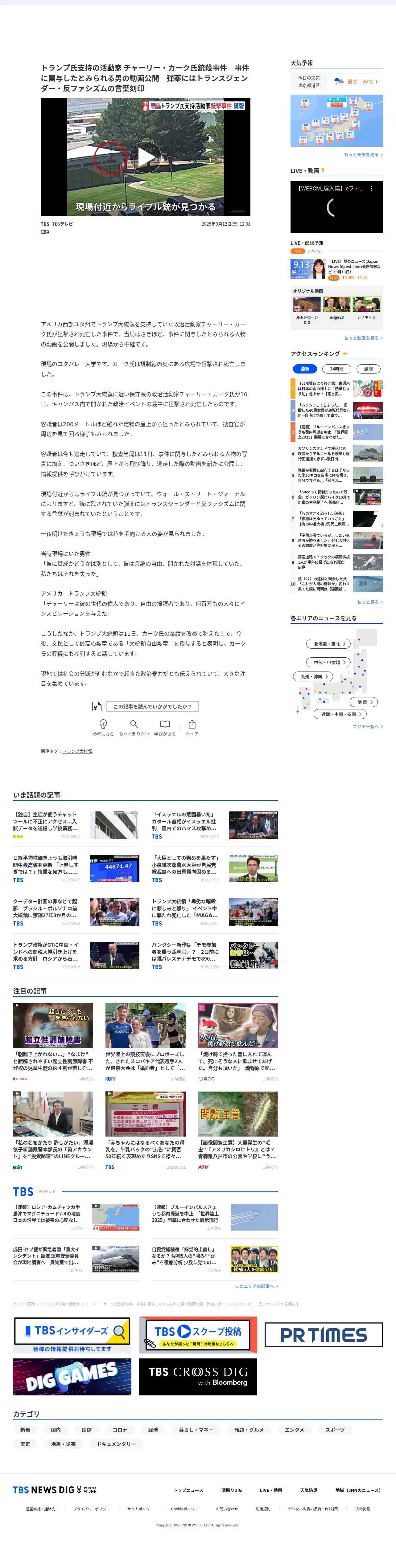Viewport: 396px width, 1568px height.
Task: Select the 国内 category chip
Action: tap(56, 1430)
